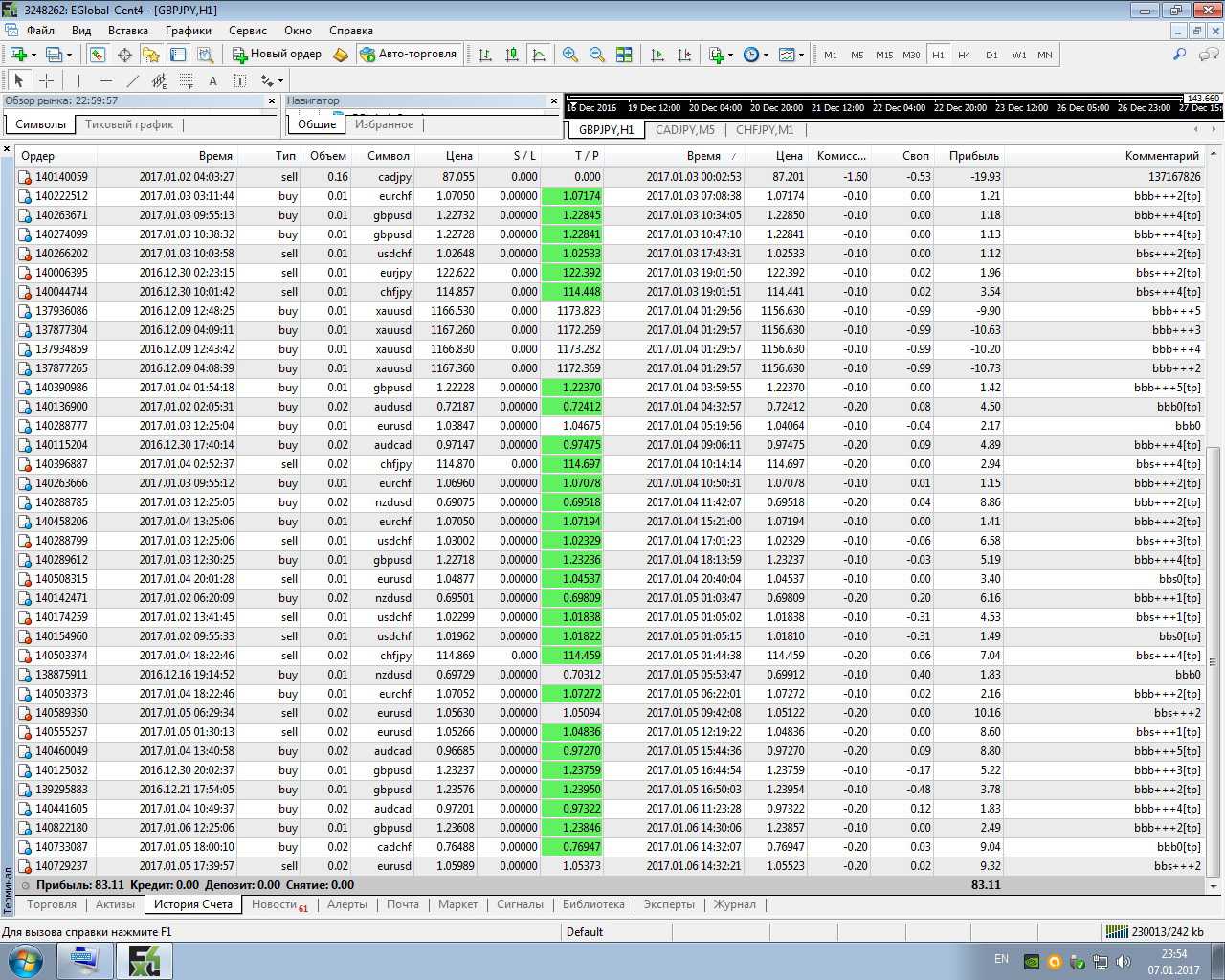1225x980 pixels.
Task: Switch chart to candlesticks mode
Action: [x=512, y=55]
